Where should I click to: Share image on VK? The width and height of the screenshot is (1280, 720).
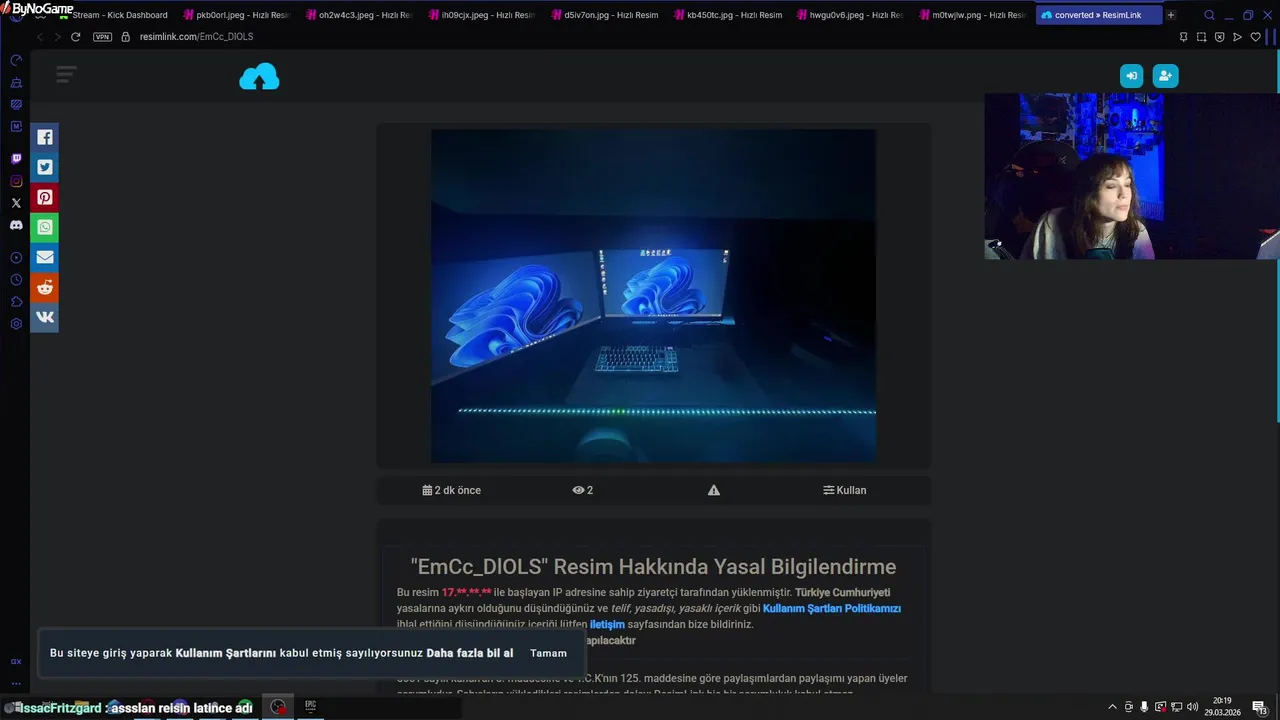45,317
